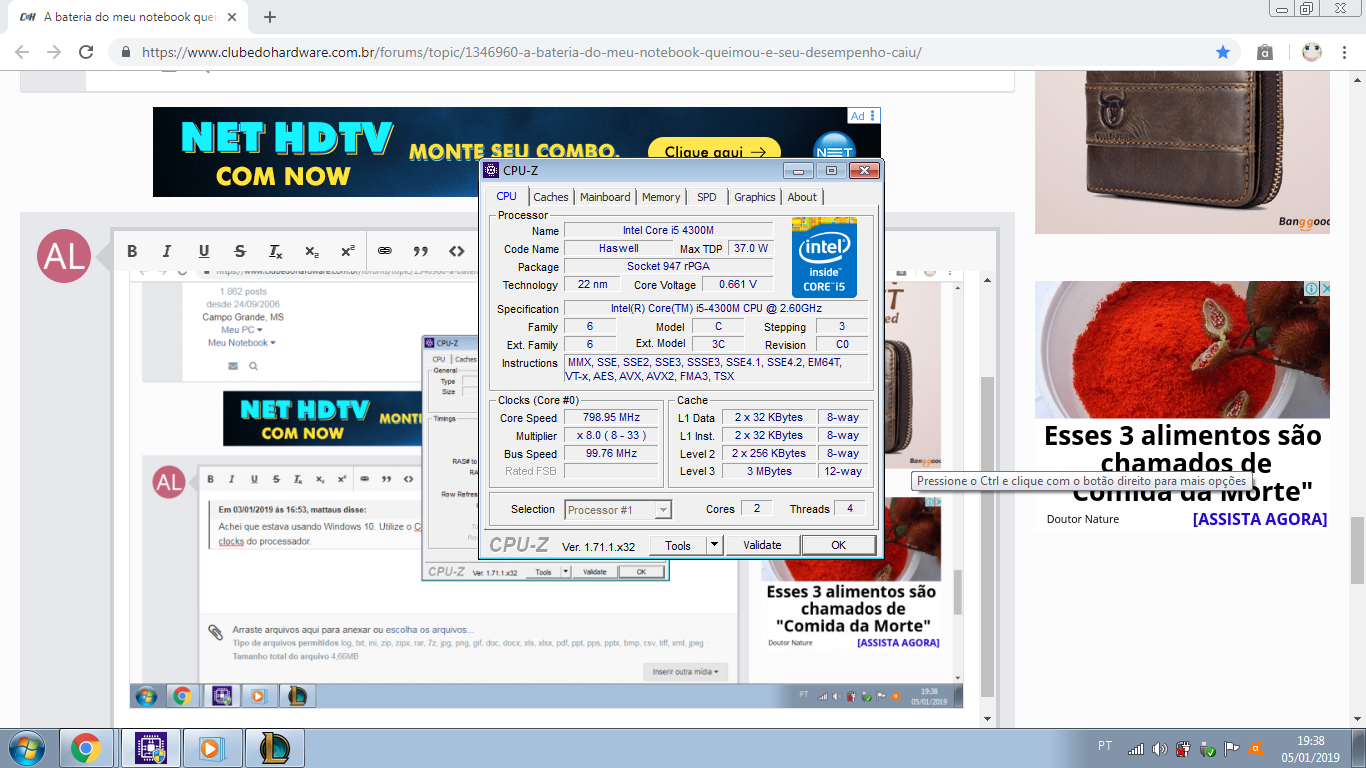Go back with Chrome's back arrow

pyautogui.click(x=22, y=52)
